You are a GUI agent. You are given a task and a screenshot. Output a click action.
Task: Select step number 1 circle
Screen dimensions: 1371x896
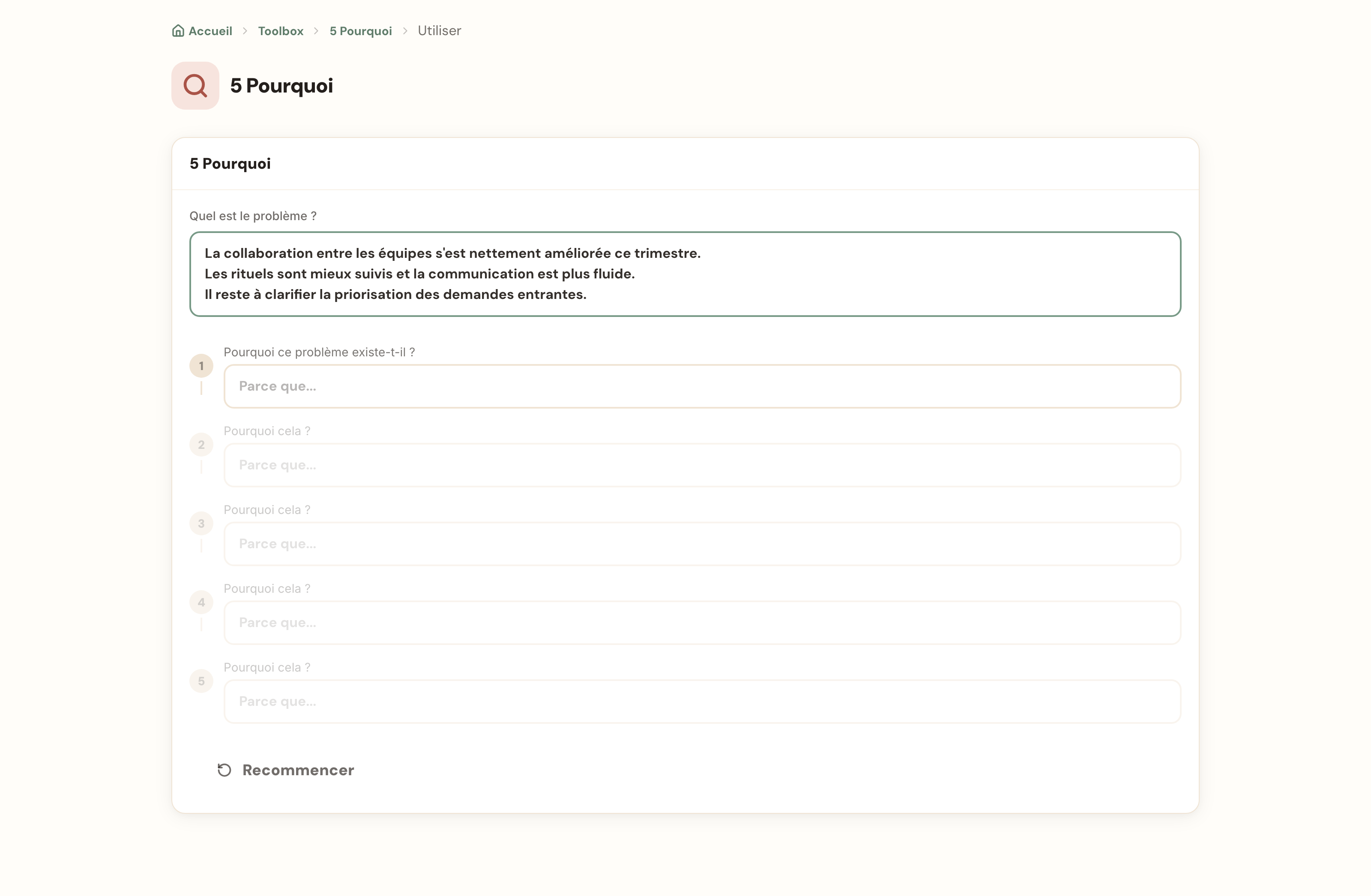pos(202,366)
